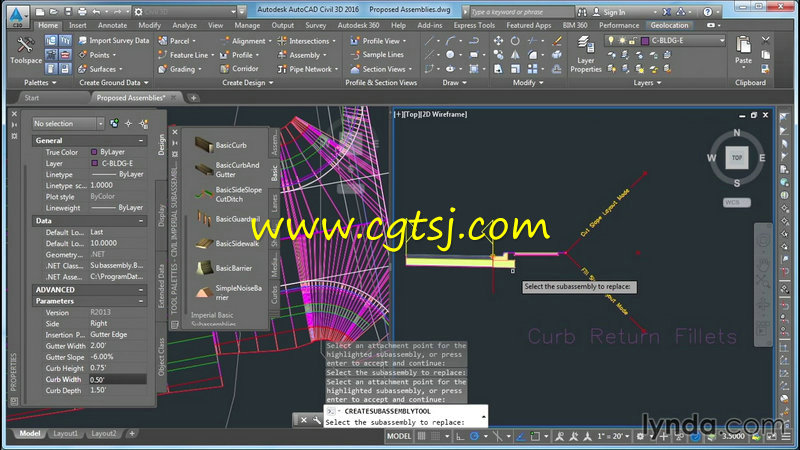This screenshot has height=450, width=800.
Task: Toggle polar tracking in status bar
Action: 474,436
